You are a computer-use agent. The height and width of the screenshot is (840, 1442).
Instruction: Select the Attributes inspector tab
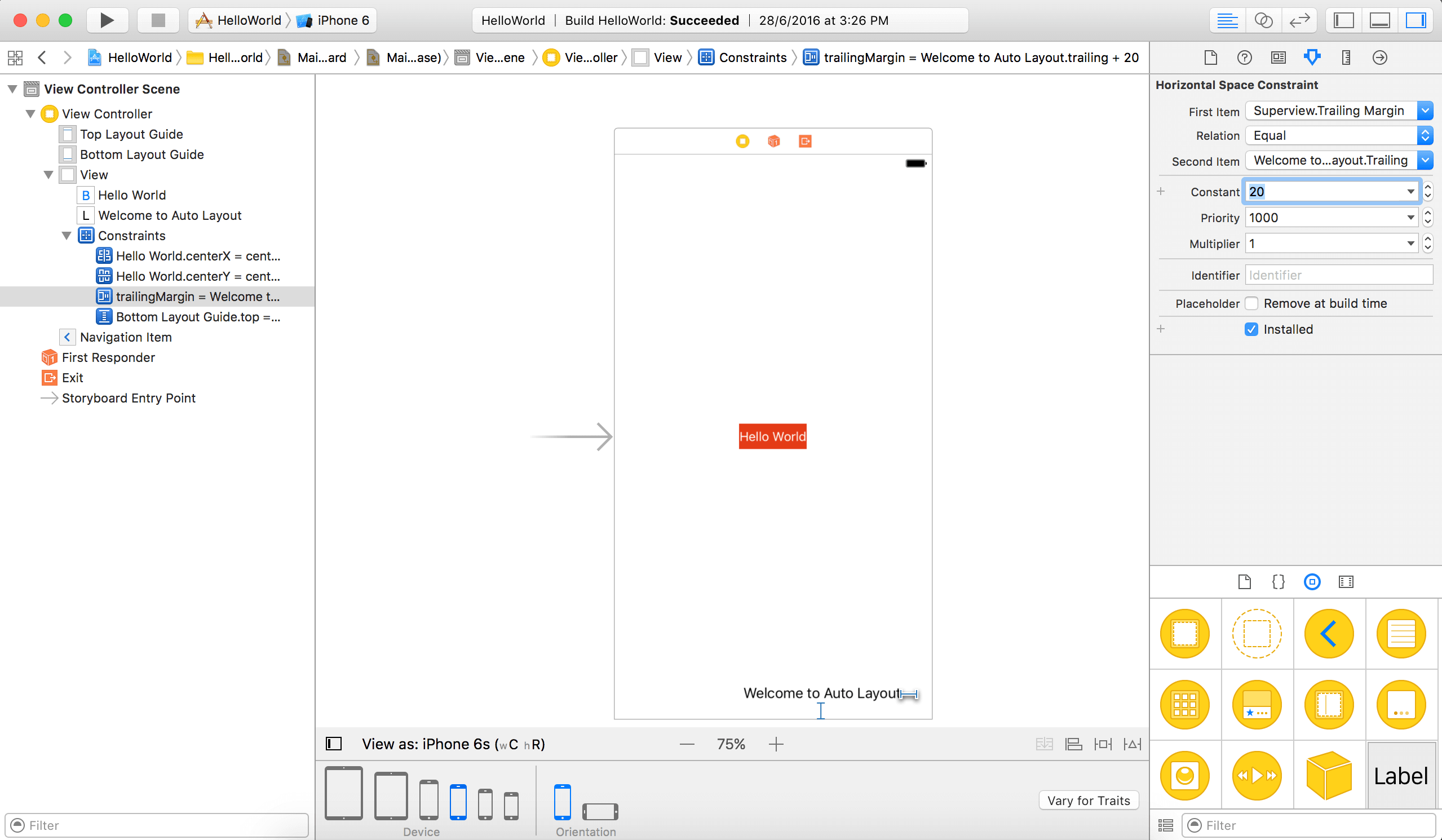[1312, 57]
